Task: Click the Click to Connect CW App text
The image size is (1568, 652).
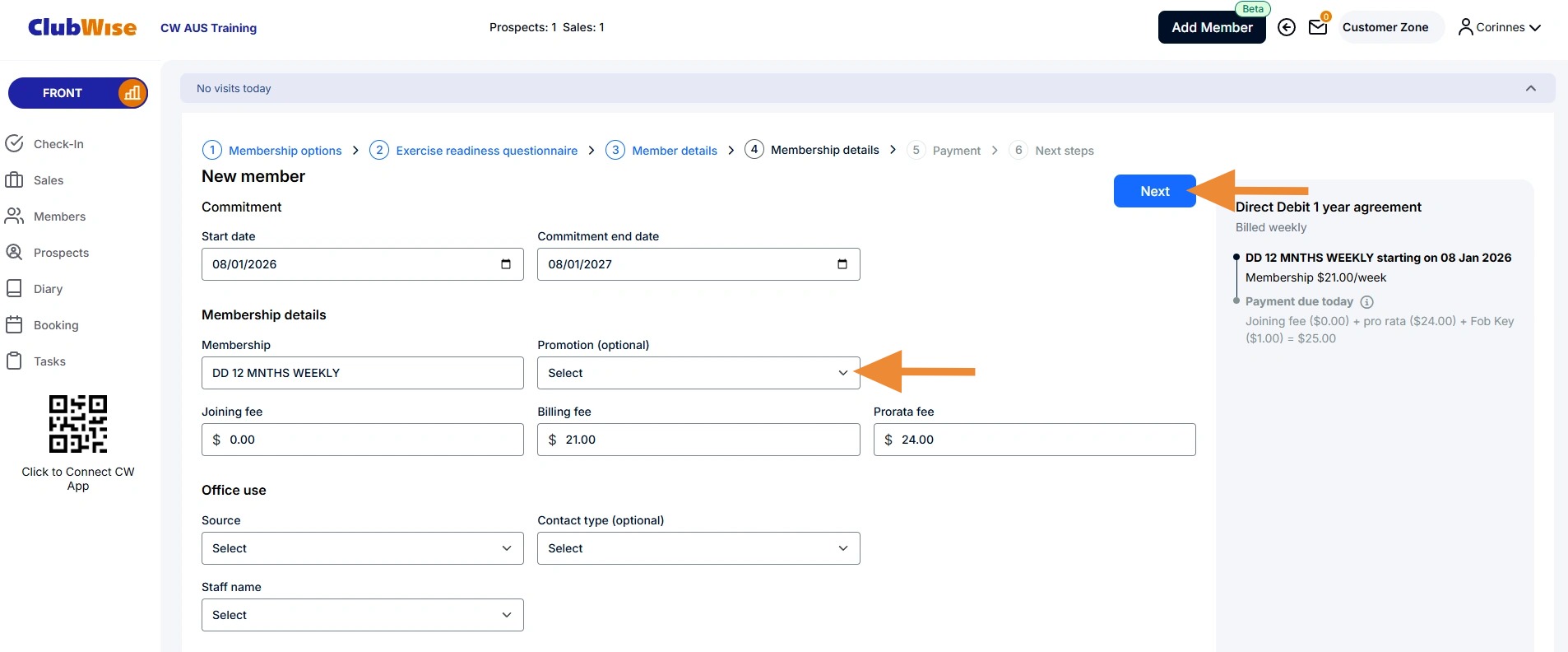Action: (78, 478)
